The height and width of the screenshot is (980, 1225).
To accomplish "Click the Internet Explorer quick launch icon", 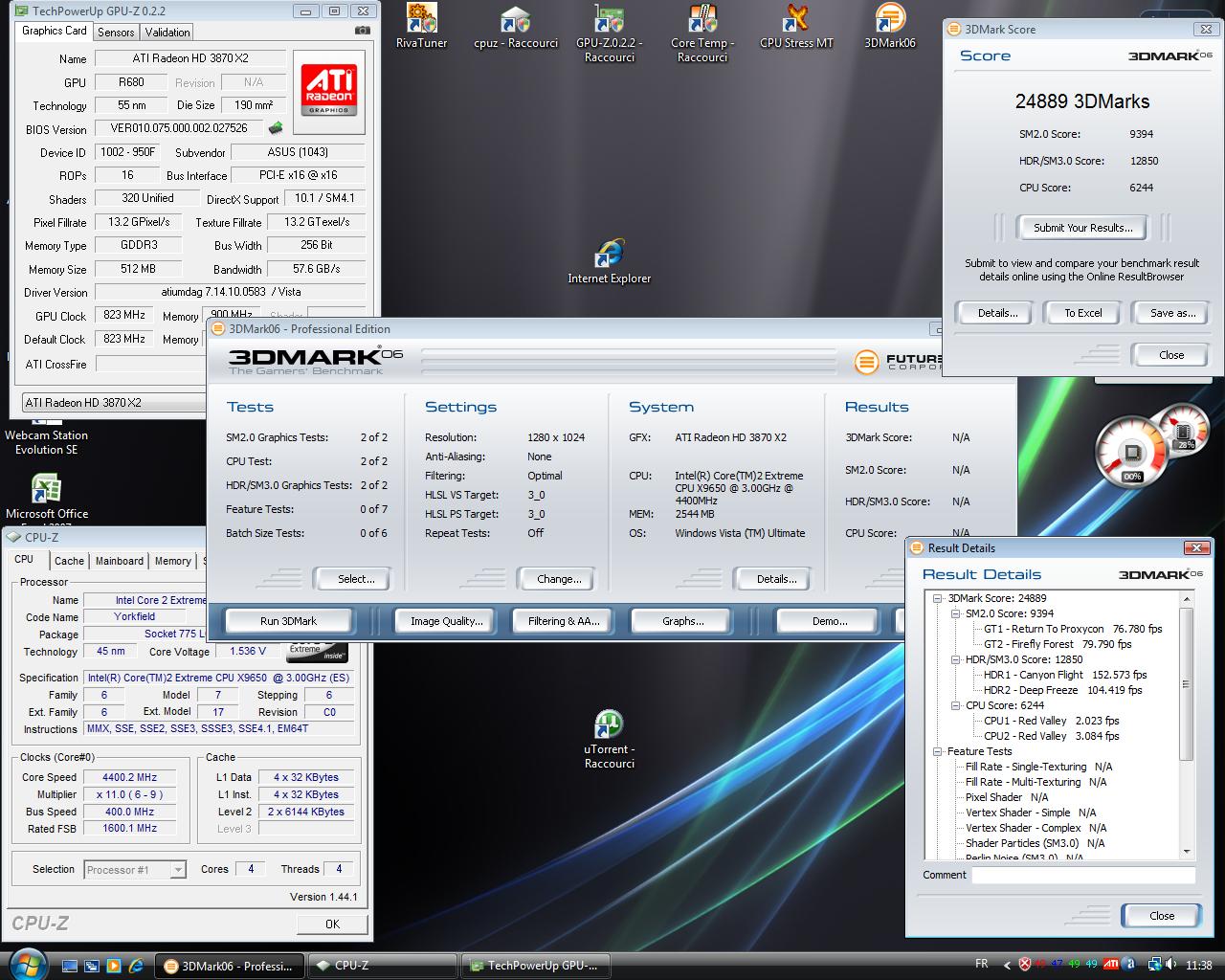I will pos(135,966).
